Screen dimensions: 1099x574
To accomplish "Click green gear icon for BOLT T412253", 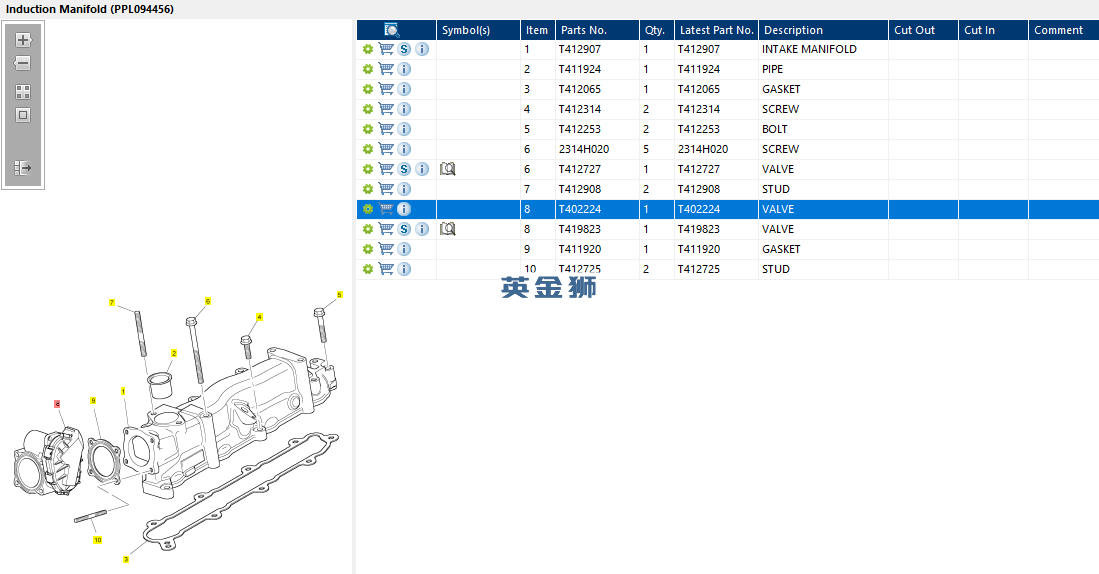I will click(x=368, y=130).
